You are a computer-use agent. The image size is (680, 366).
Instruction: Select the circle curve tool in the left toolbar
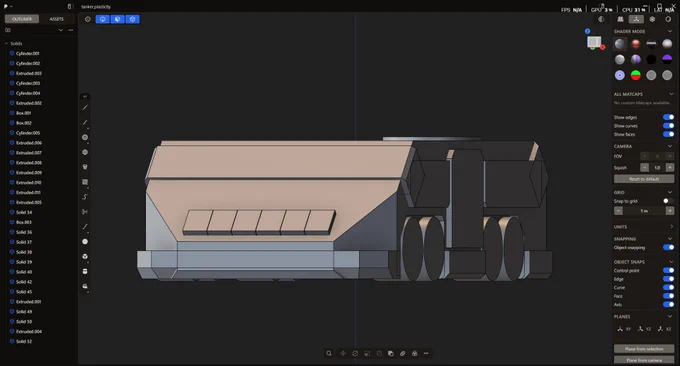85,137
